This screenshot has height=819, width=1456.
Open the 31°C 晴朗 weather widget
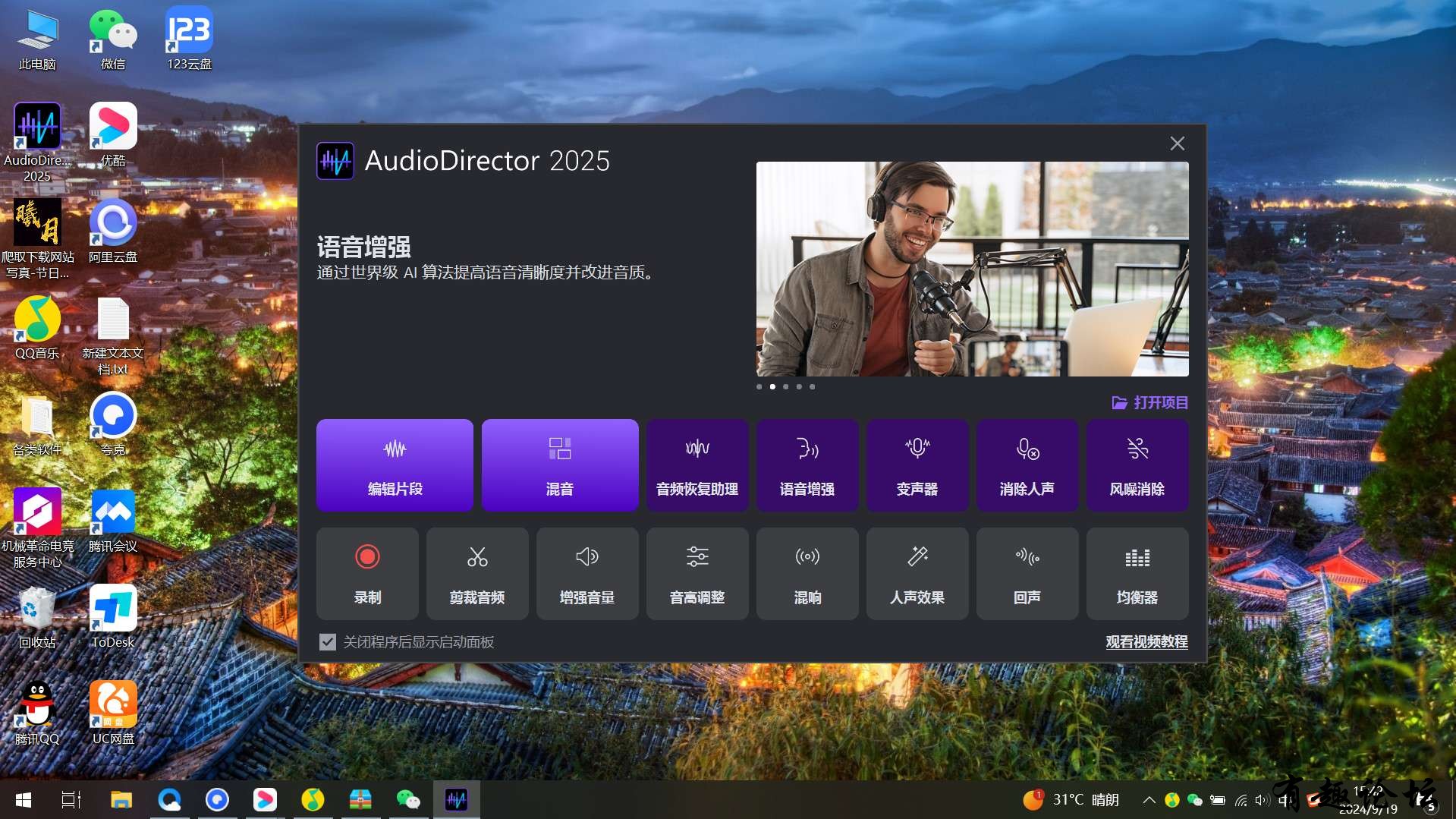(1071, 800)
